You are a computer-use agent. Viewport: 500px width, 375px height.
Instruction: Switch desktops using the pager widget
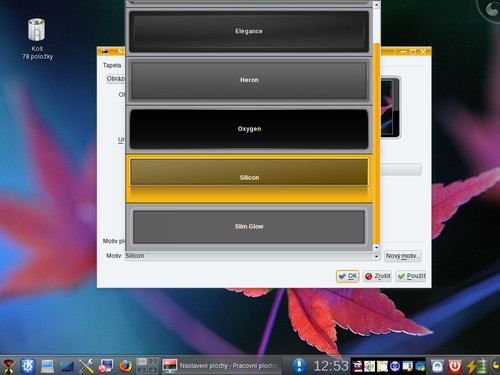click(x=147, y=366)
